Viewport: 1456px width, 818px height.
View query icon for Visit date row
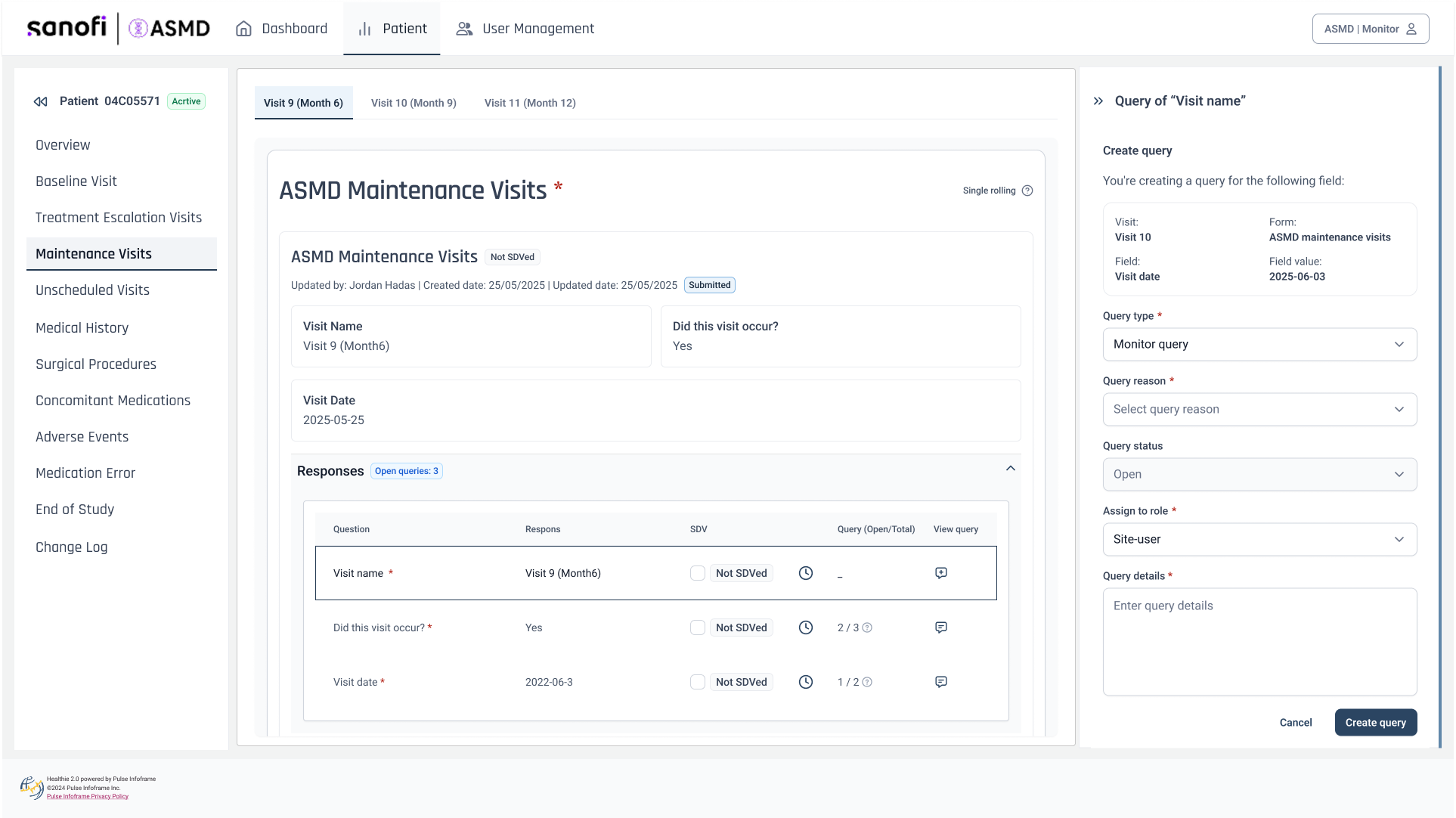(941, 682)
